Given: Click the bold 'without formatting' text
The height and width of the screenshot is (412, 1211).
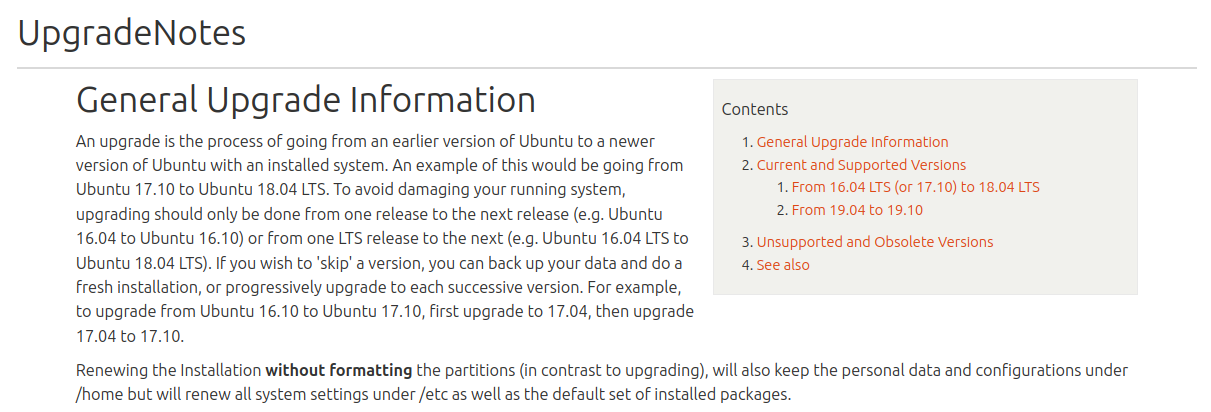Looking at the screenshot, I should (339, 370).
